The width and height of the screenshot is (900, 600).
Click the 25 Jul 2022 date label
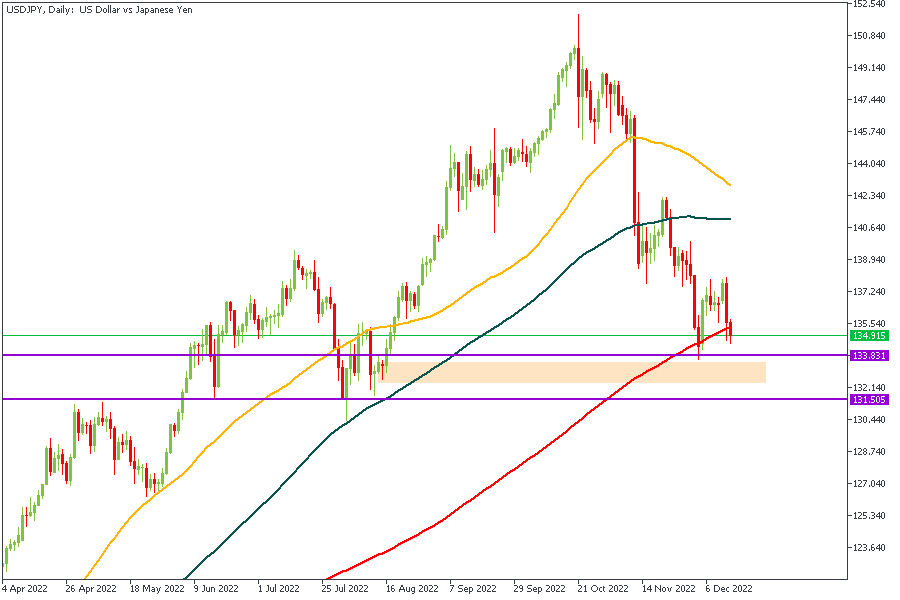coord(346,590)
